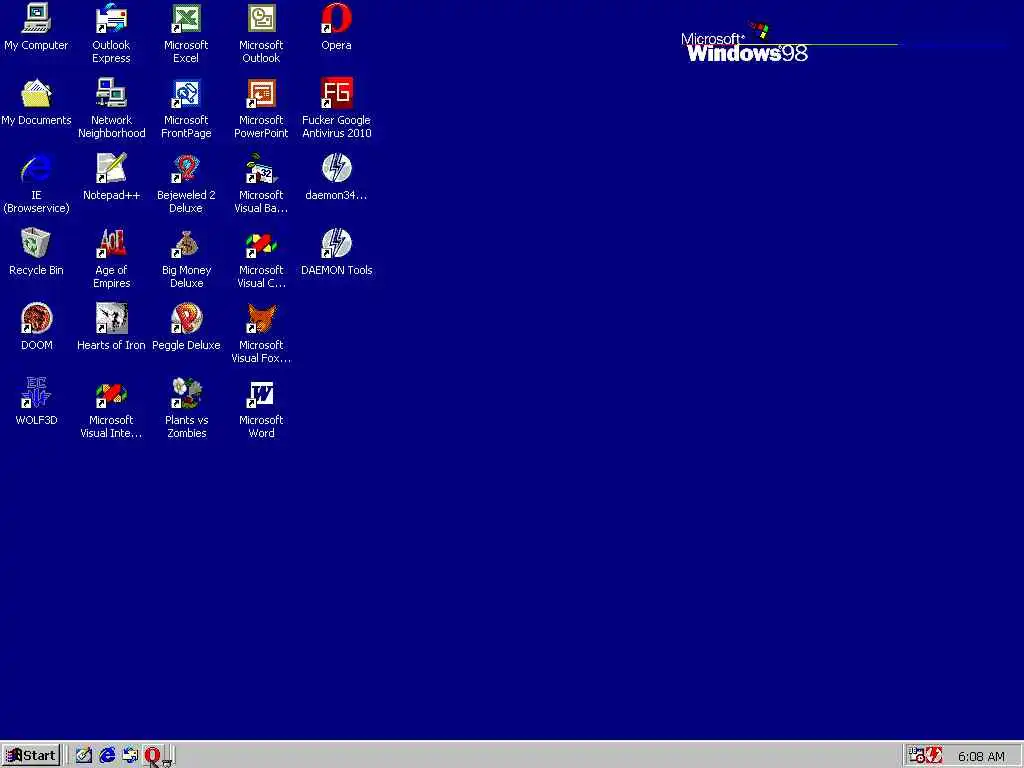Click Task Scheduler tray icon
The image size is (1024, 768).
[x=917, y=756]
